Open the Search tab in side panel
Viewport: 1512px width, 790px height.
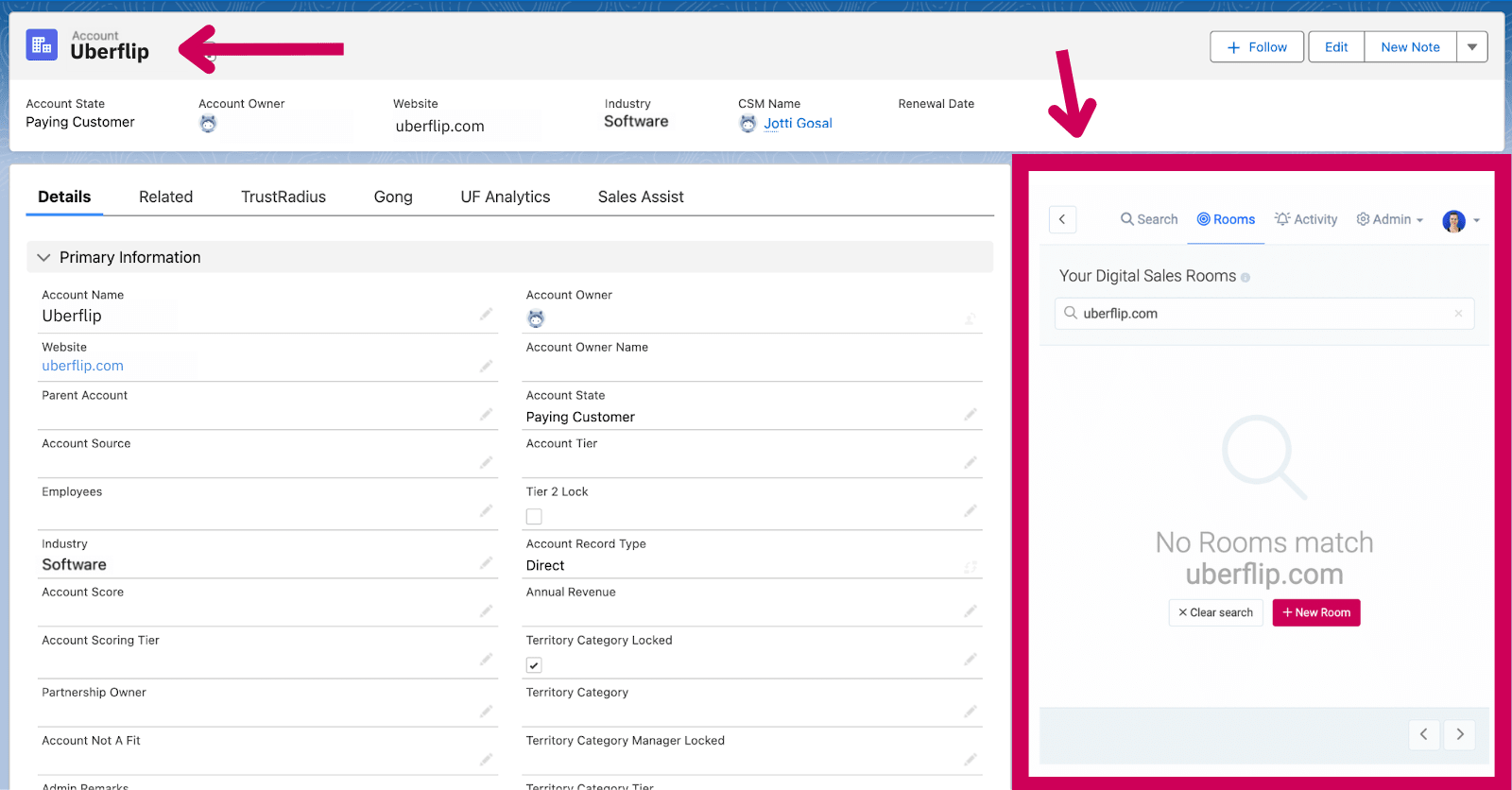click(x=1149, y=219)
